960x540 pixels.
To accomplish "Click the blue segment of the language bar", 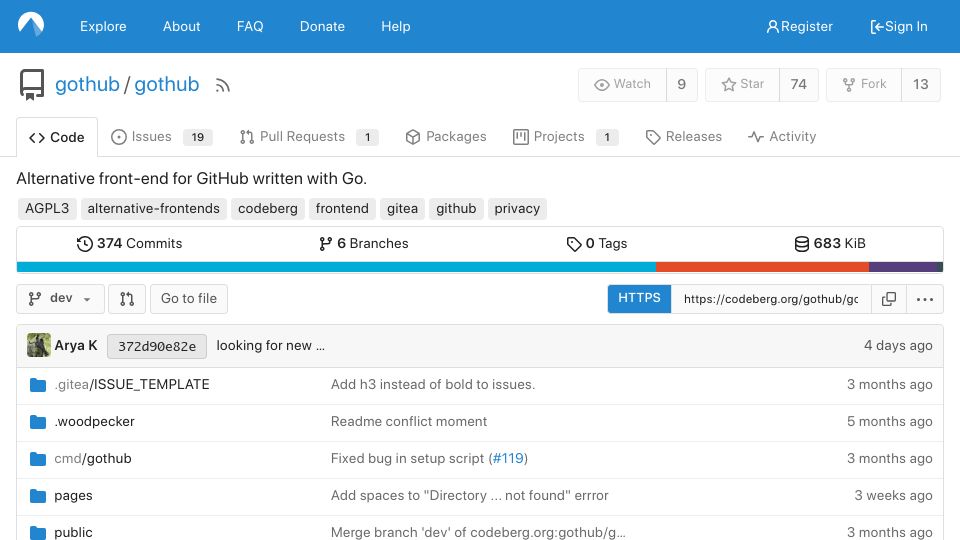I will [336, 267].
